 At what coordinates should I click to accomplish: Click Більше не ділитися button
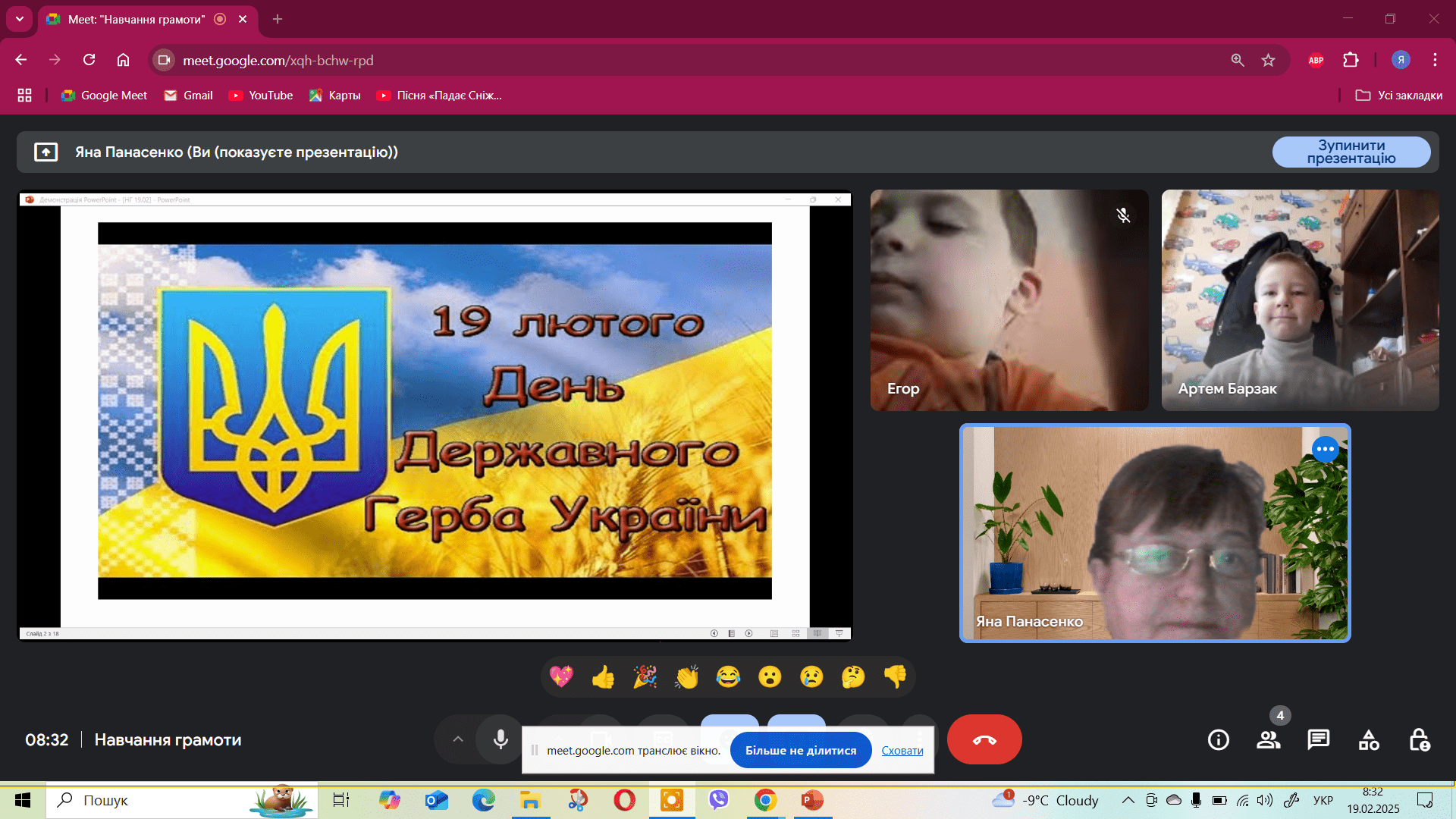click(801, 750)
